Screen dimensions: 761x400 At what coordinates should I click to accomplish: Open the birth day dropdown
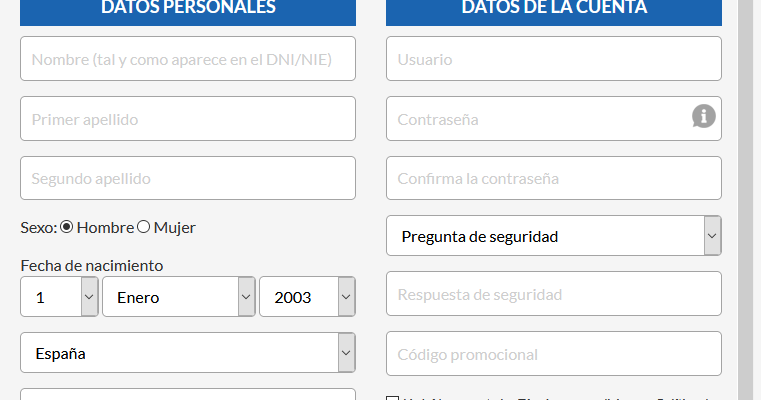click(x=59, y=297)
